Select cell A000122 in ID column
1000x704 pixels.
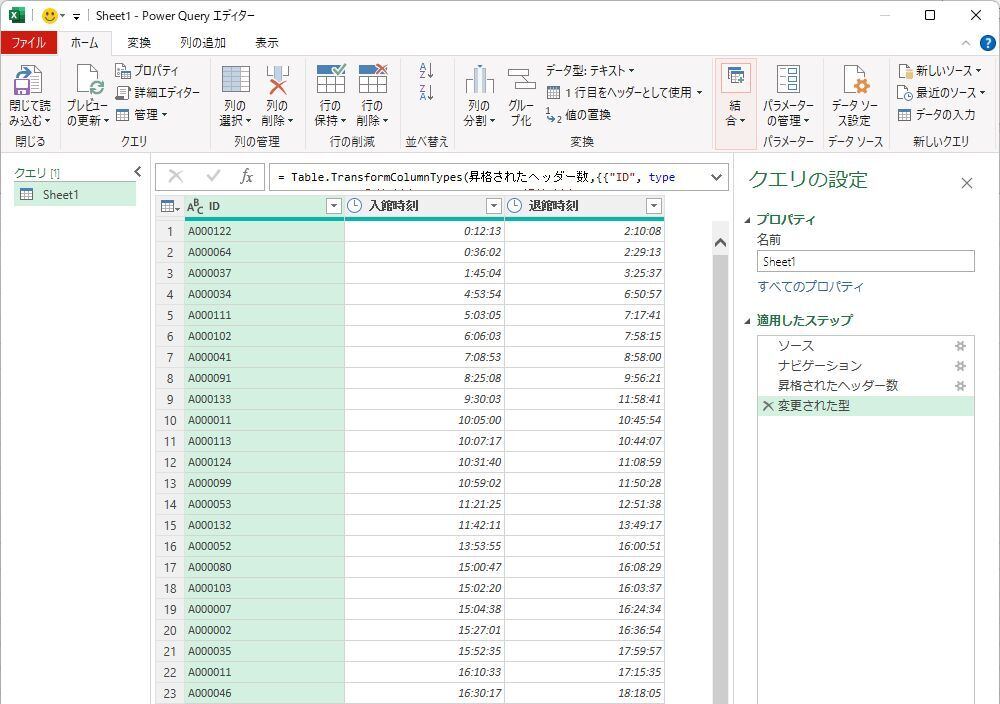(x=264, y=231)
